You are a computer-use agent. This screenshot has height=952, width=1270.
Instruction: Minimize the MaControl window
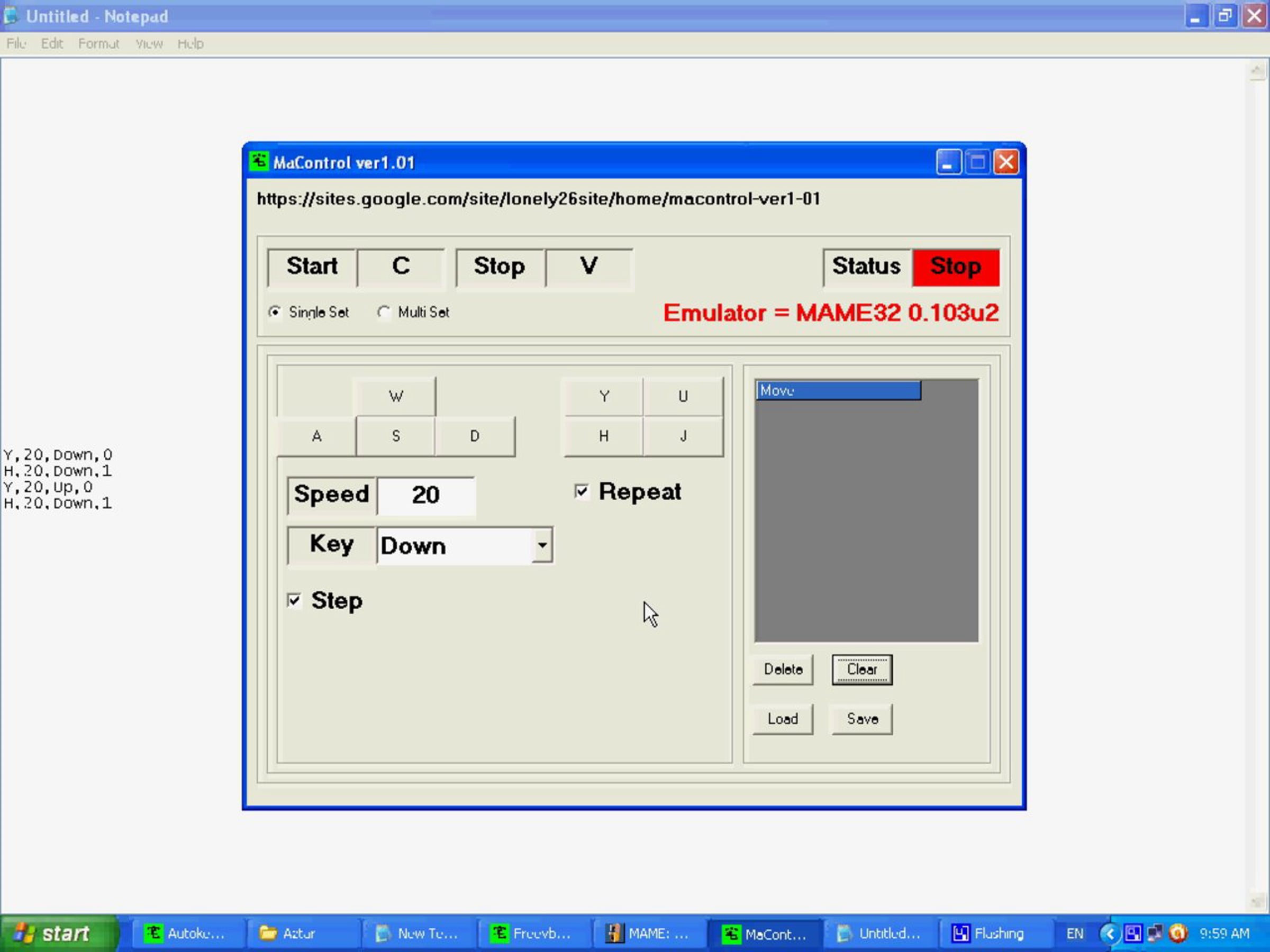[948, 162]
